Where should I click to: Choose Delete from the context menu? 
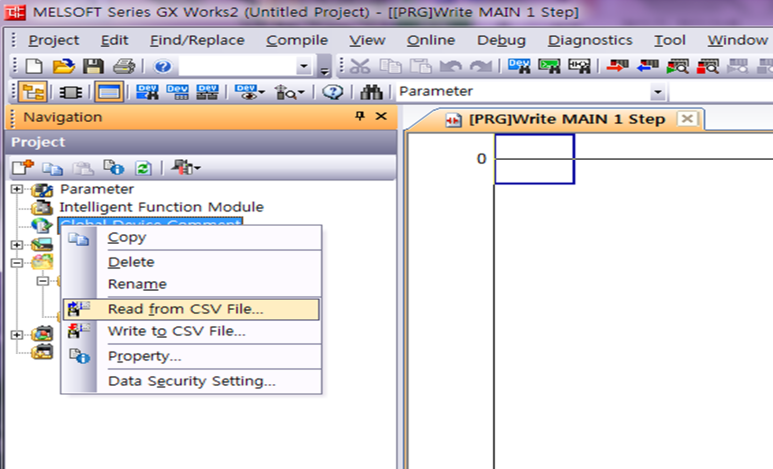point(192,262)
